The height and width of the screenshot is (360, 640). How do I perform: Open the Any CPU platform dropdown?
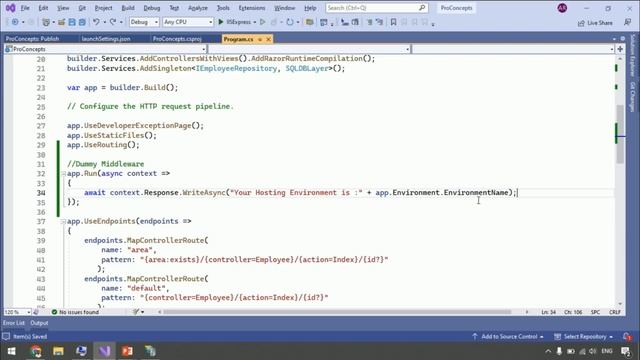pos(188,22)
